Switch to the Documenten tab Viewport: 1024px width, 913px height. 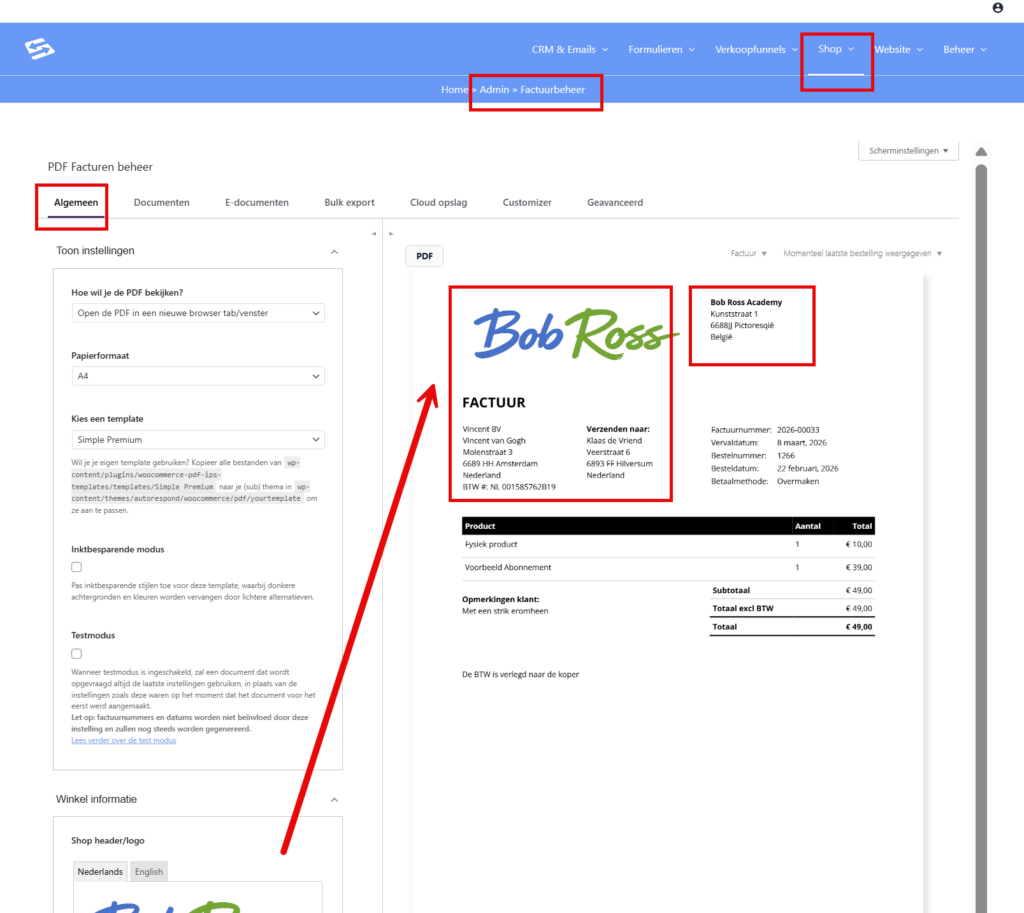(161, 202)
